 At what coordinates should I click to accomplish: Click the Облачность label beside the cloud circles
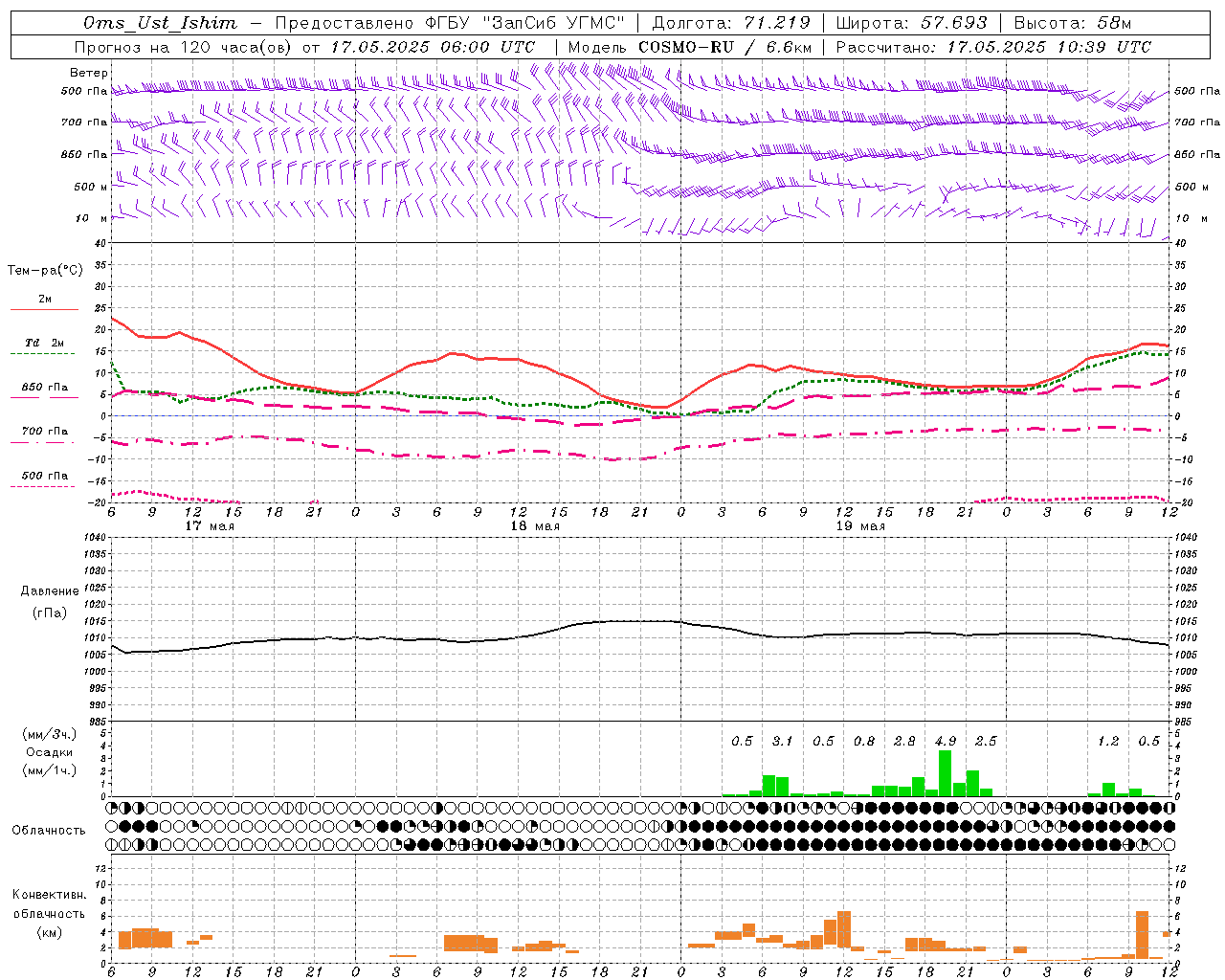pyautogui.click(x=49, y=830)
